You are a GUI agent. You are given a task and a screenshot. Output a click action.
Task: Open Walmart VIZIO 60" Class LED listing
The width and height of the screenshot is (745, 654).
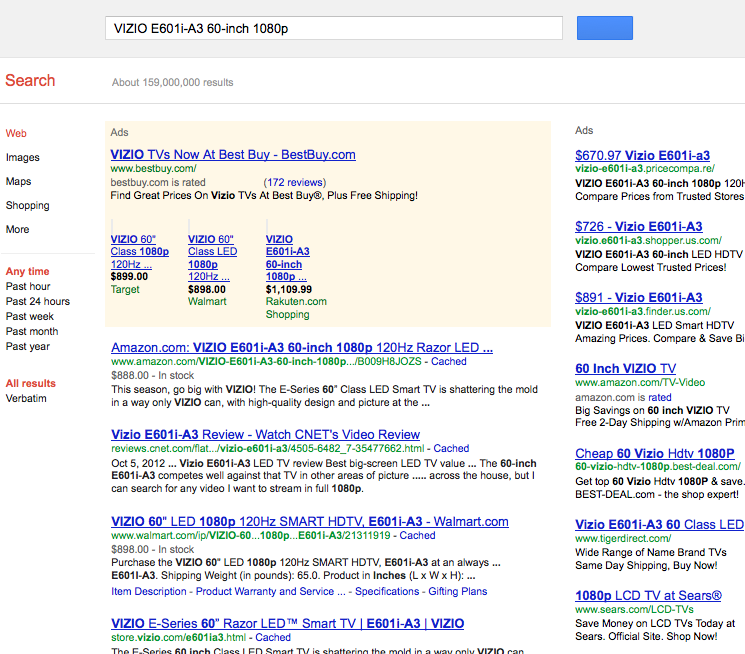pyautogui.click(x=212, y=258)
